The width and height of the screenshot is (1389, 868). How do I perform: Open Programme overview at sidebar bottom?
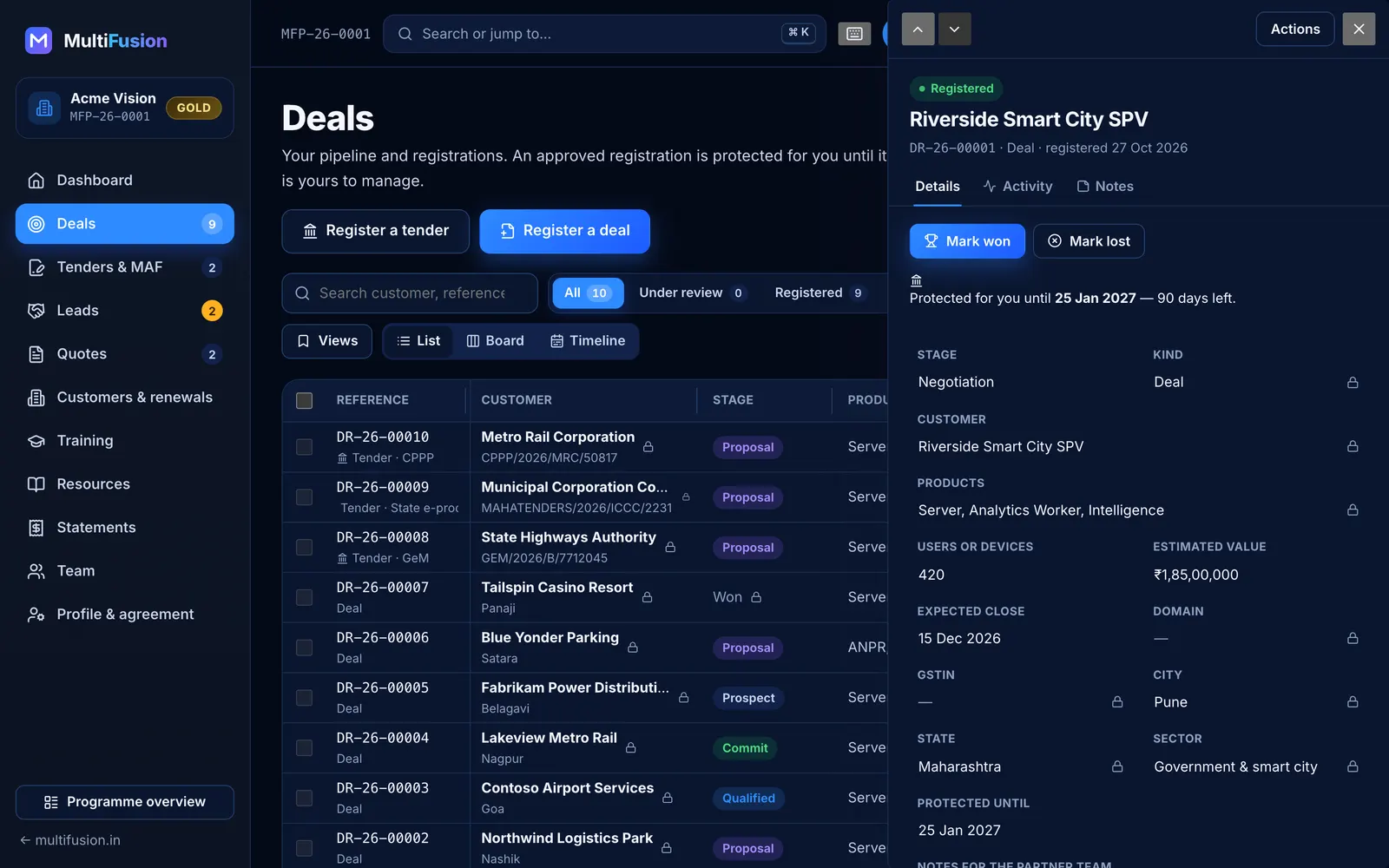125,802
